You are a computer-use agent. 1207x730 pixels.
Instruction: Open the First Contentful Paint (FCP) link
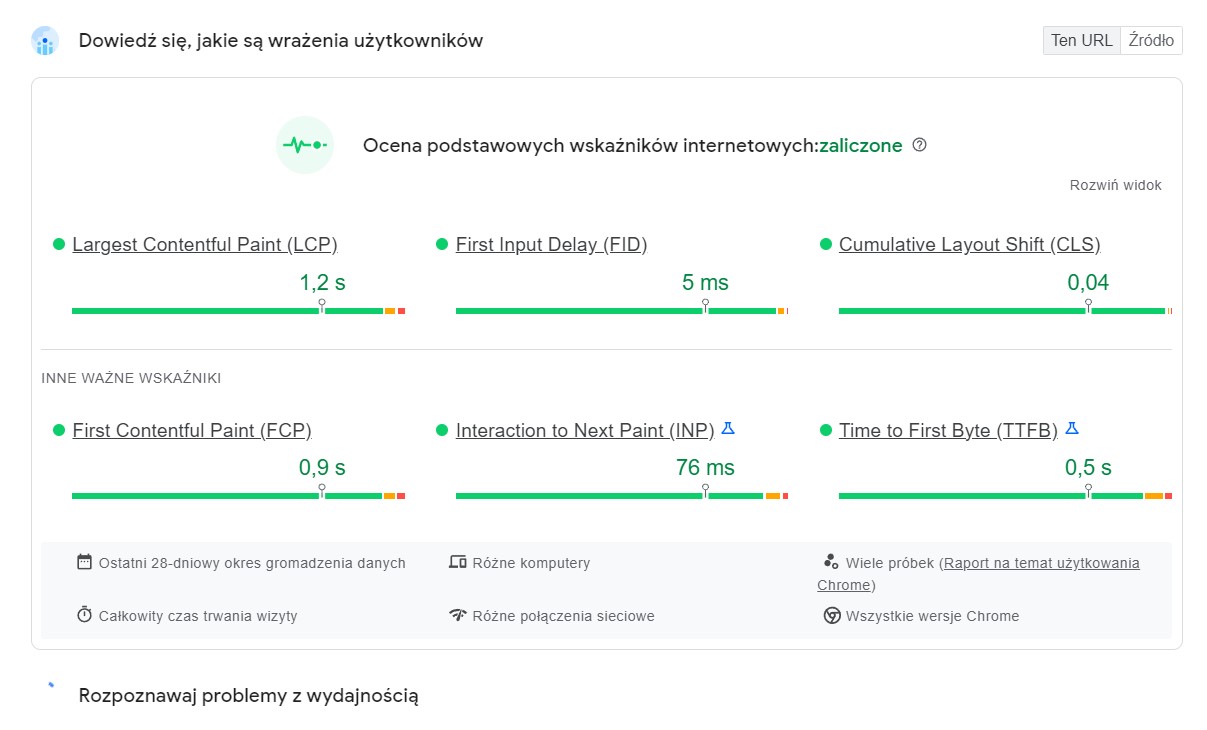pos(192,431)
